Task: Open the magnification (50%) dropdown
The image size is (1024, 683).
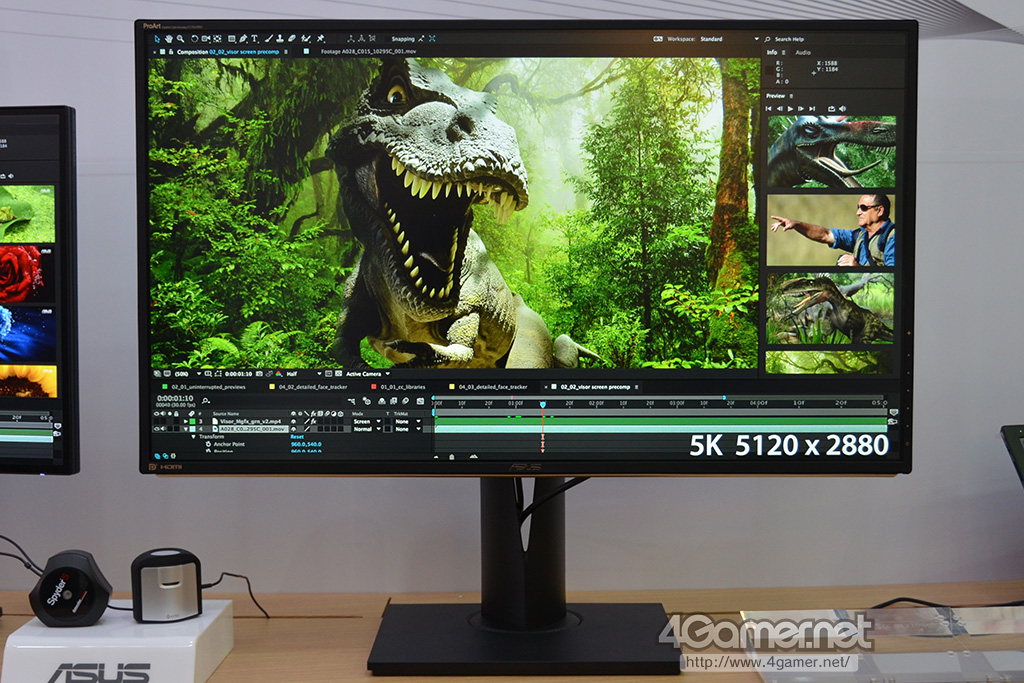Action: 187,374
